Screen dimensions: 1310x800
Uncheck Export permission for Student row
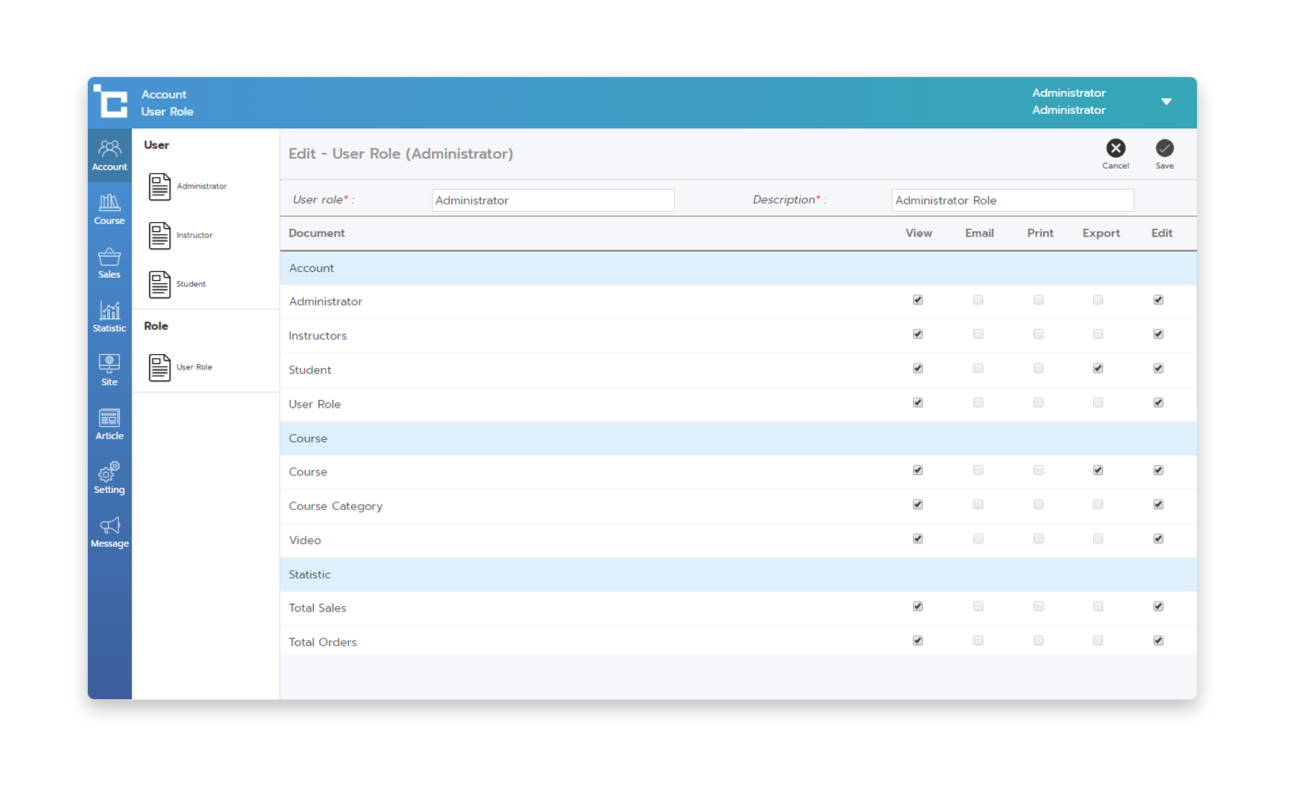point(1098,368)
